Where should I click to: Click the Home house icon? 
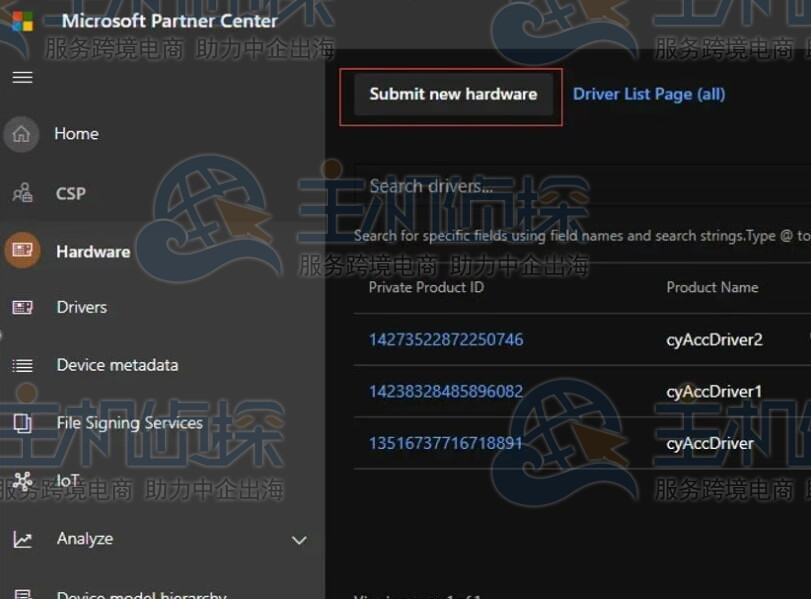coord(21,134)
